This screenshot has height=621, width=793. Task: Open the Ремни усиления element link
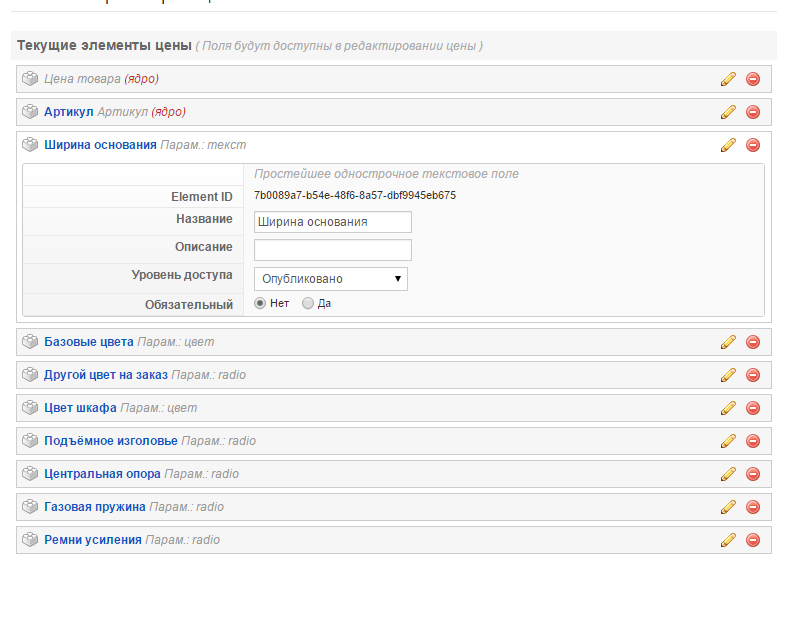93,540
